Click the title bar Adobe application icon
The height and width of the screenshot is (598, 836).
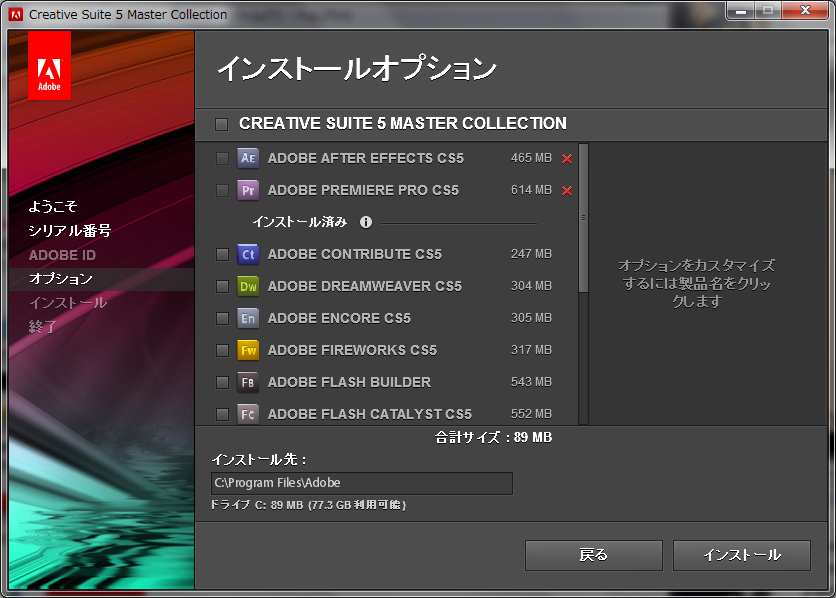point(16,15)
